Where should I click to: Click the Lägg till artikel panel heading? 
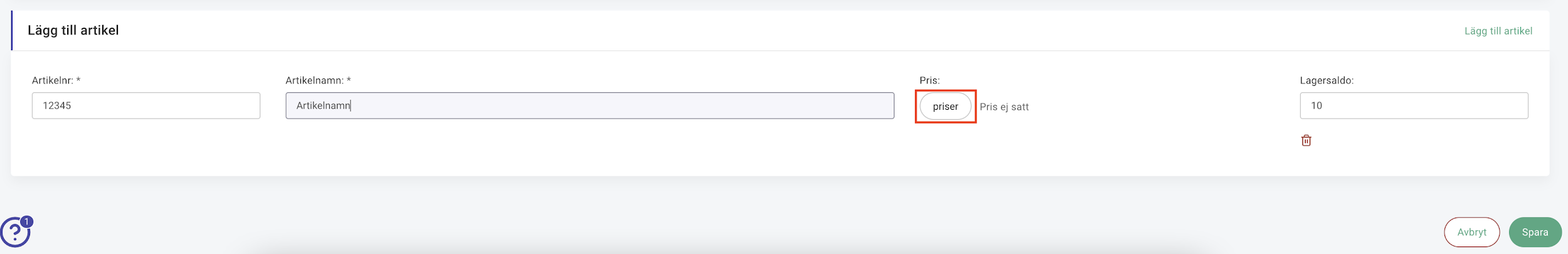click(73, 30)
